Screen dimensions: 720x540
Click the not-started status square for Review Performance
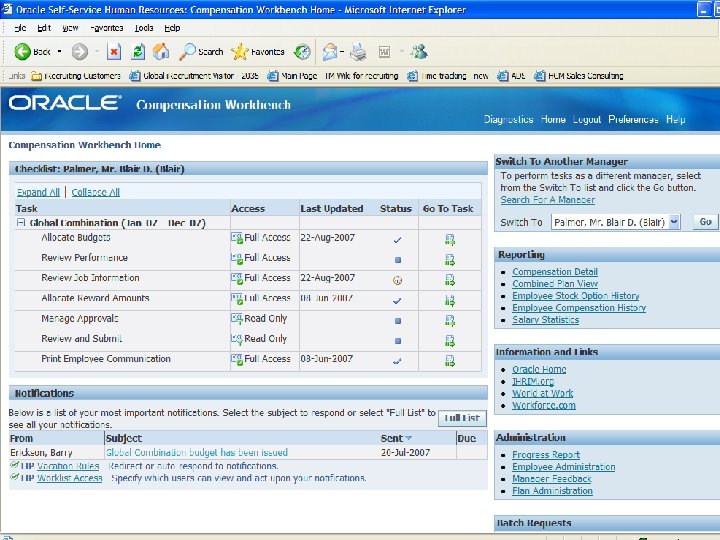398,260
